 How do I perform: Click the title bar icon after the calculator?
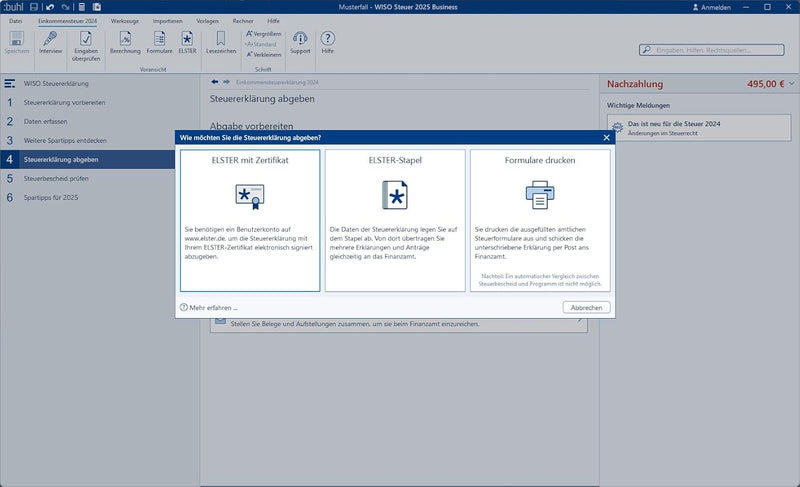click(97, 7)
